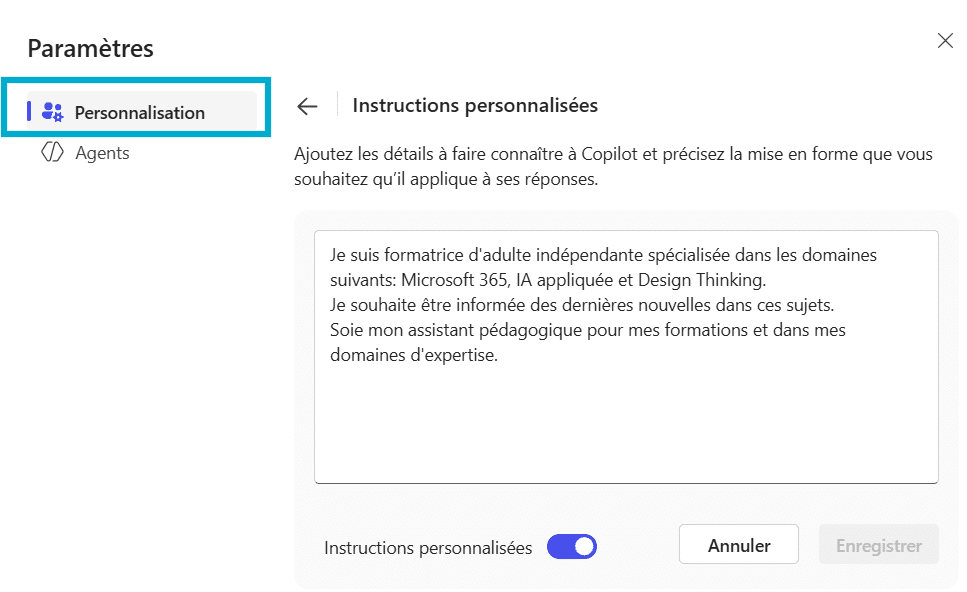This screenshot has width=967, height=592.
Task: Select the Personnalisation menu label
Action: click(x=139, y=113)
